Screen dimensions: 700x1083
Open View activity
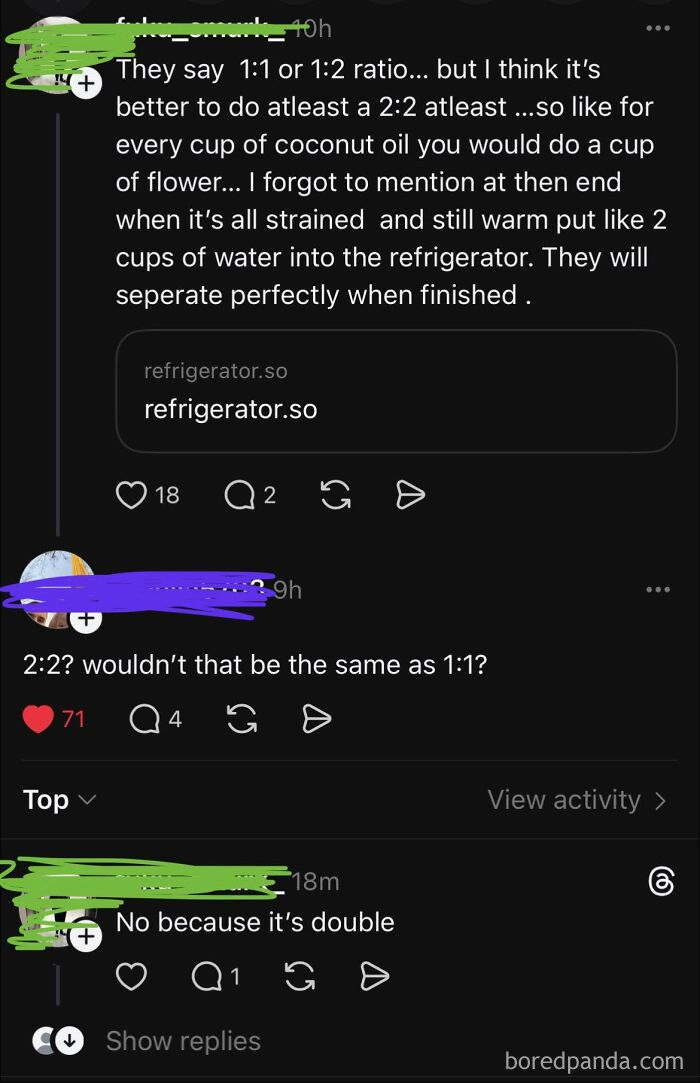point(577,800)
